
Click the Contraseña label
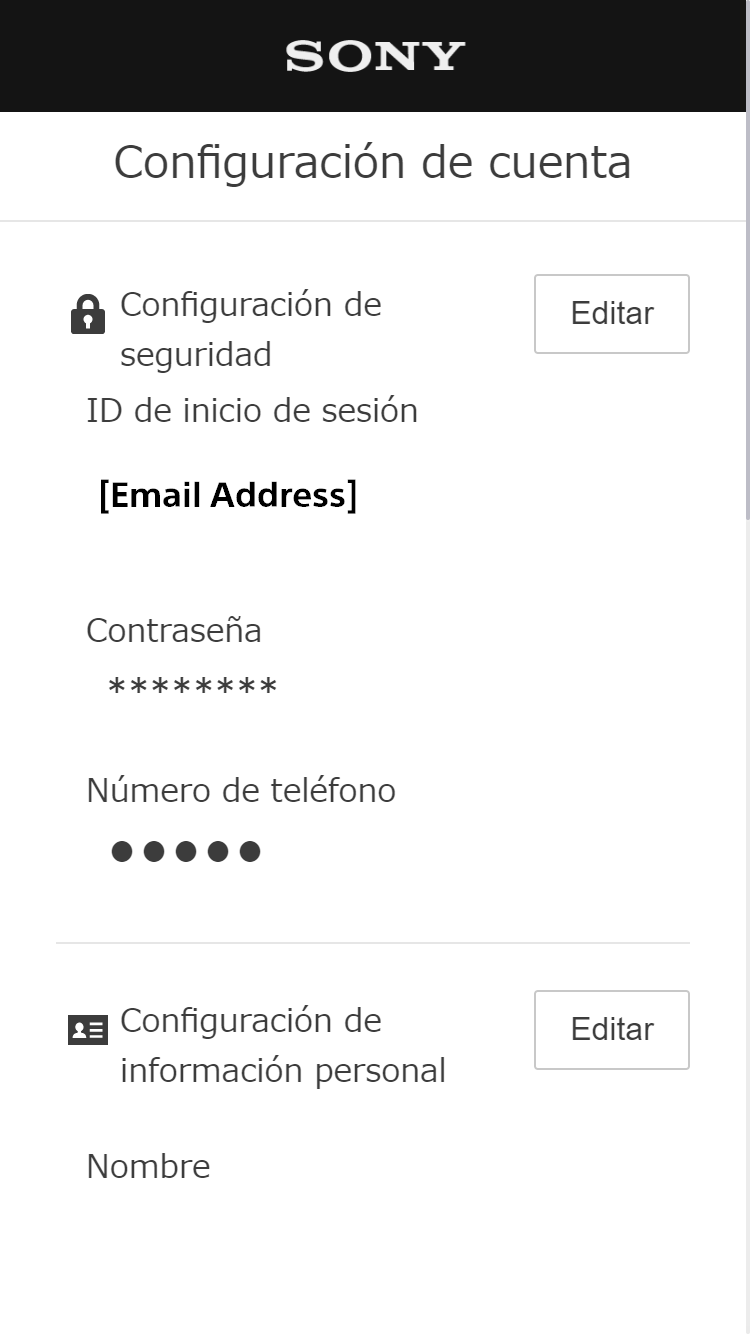pos(174,630)
